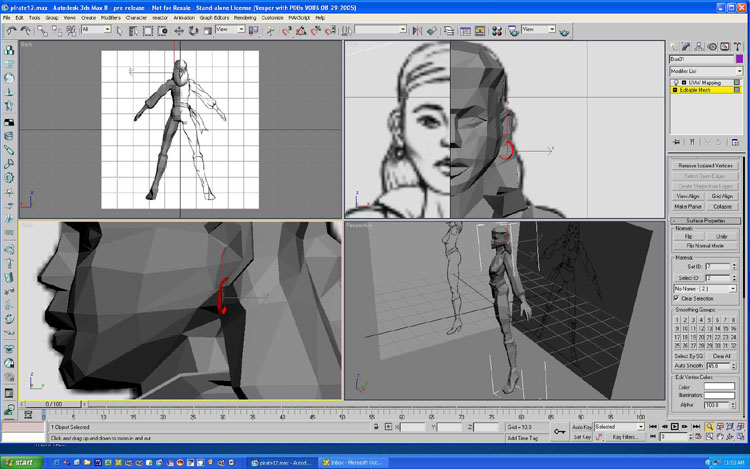Toggle the Auto Key button
Image resolution: width=750 pixels, height=469 pixels.
coord(582,427)
